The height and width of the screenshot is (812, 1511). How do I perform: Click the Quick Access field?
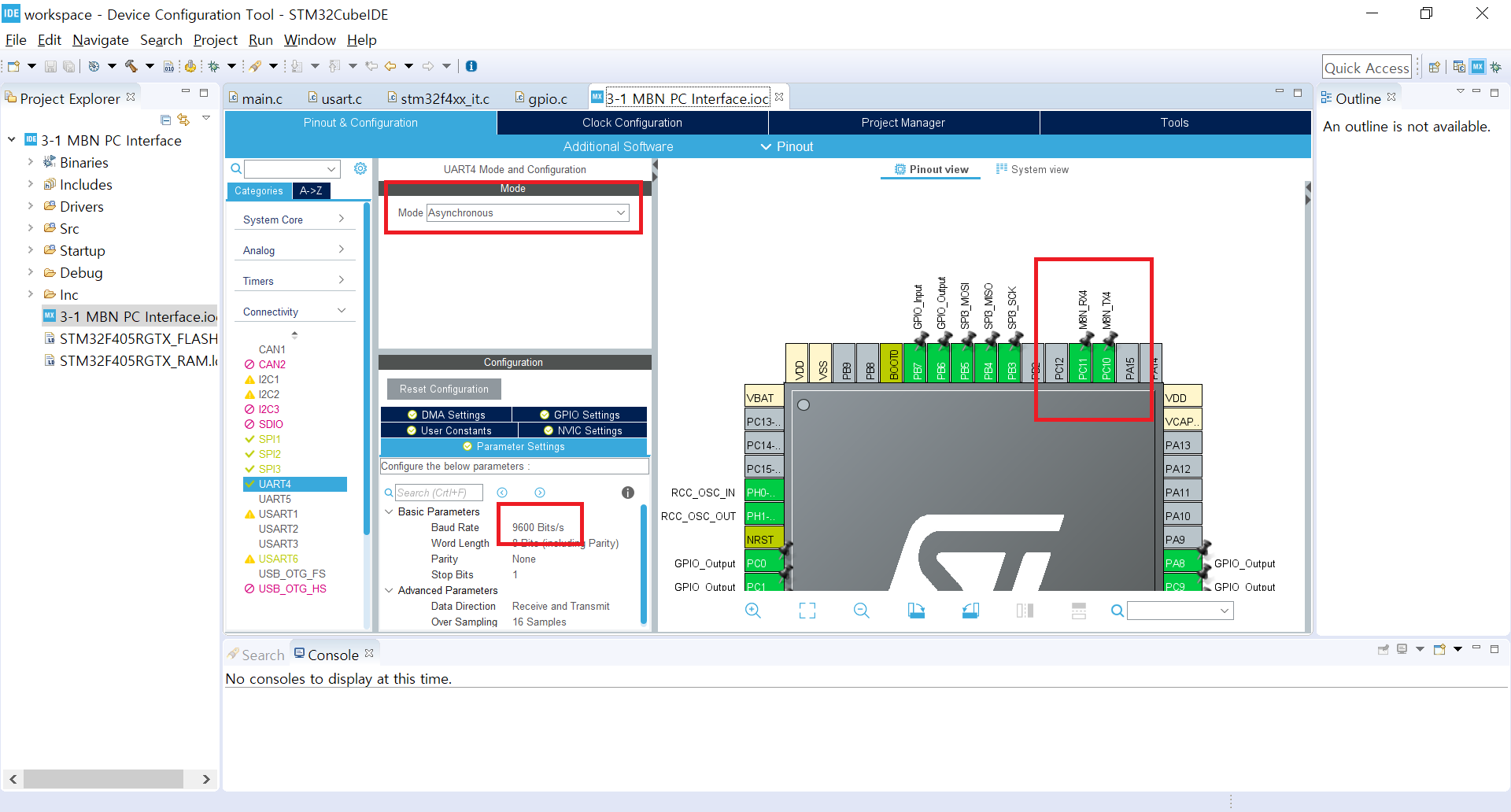[x=1367, y=68]
